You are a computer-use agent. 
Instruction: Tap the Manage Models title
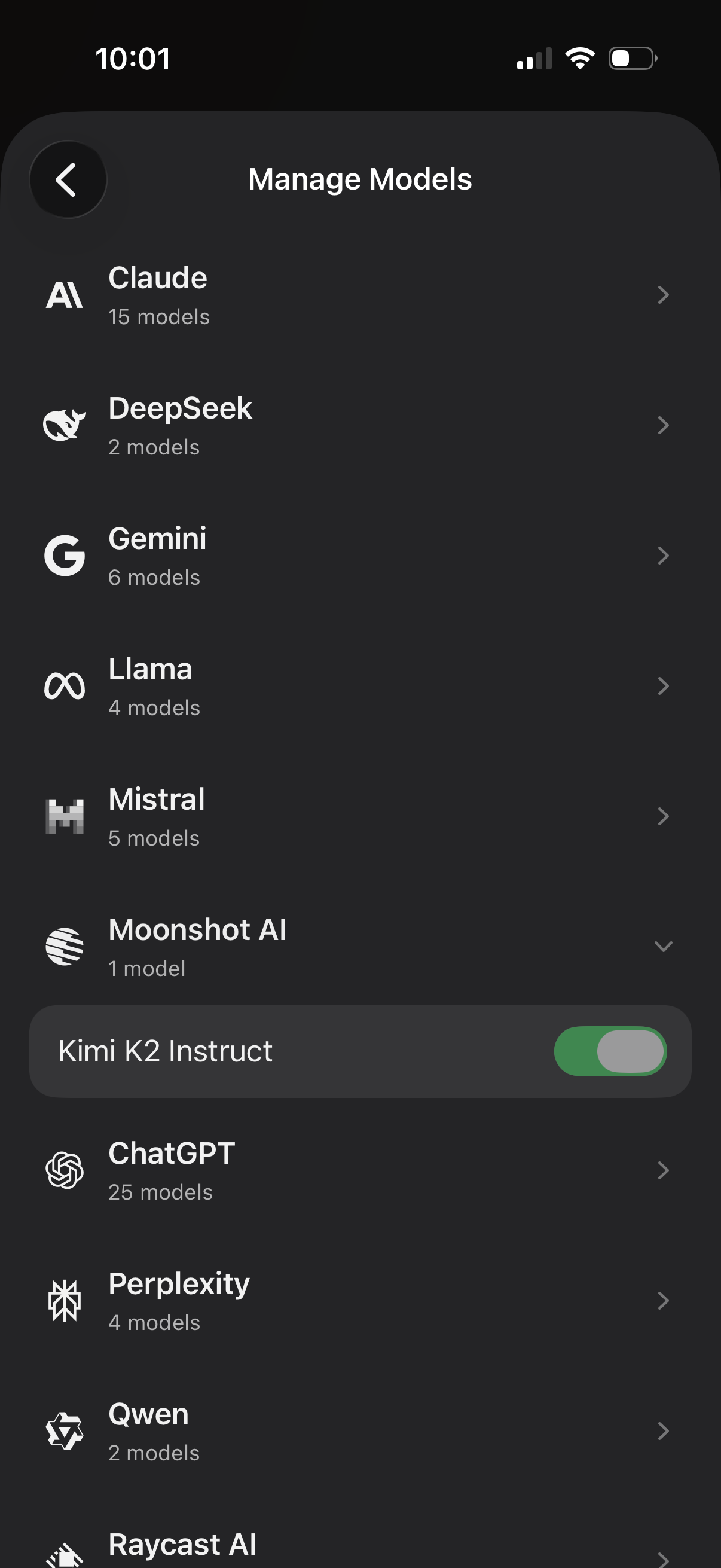click(360, 179)
